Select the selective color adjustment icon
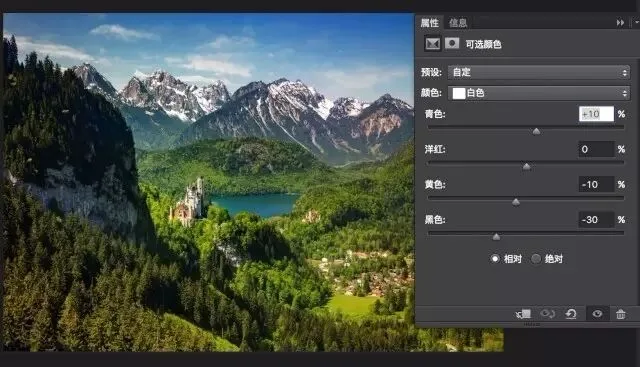 tap(433, 43)
